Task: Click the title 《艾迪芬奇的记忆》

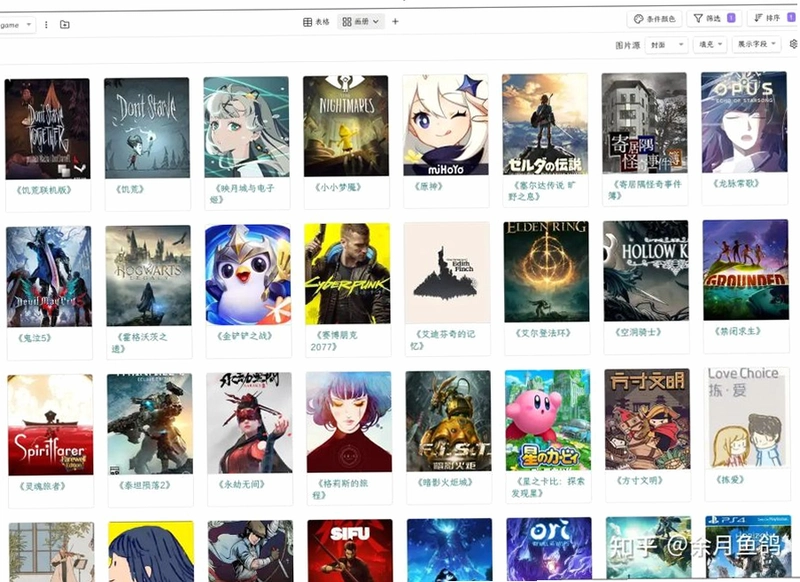Action: pos(442,340)
